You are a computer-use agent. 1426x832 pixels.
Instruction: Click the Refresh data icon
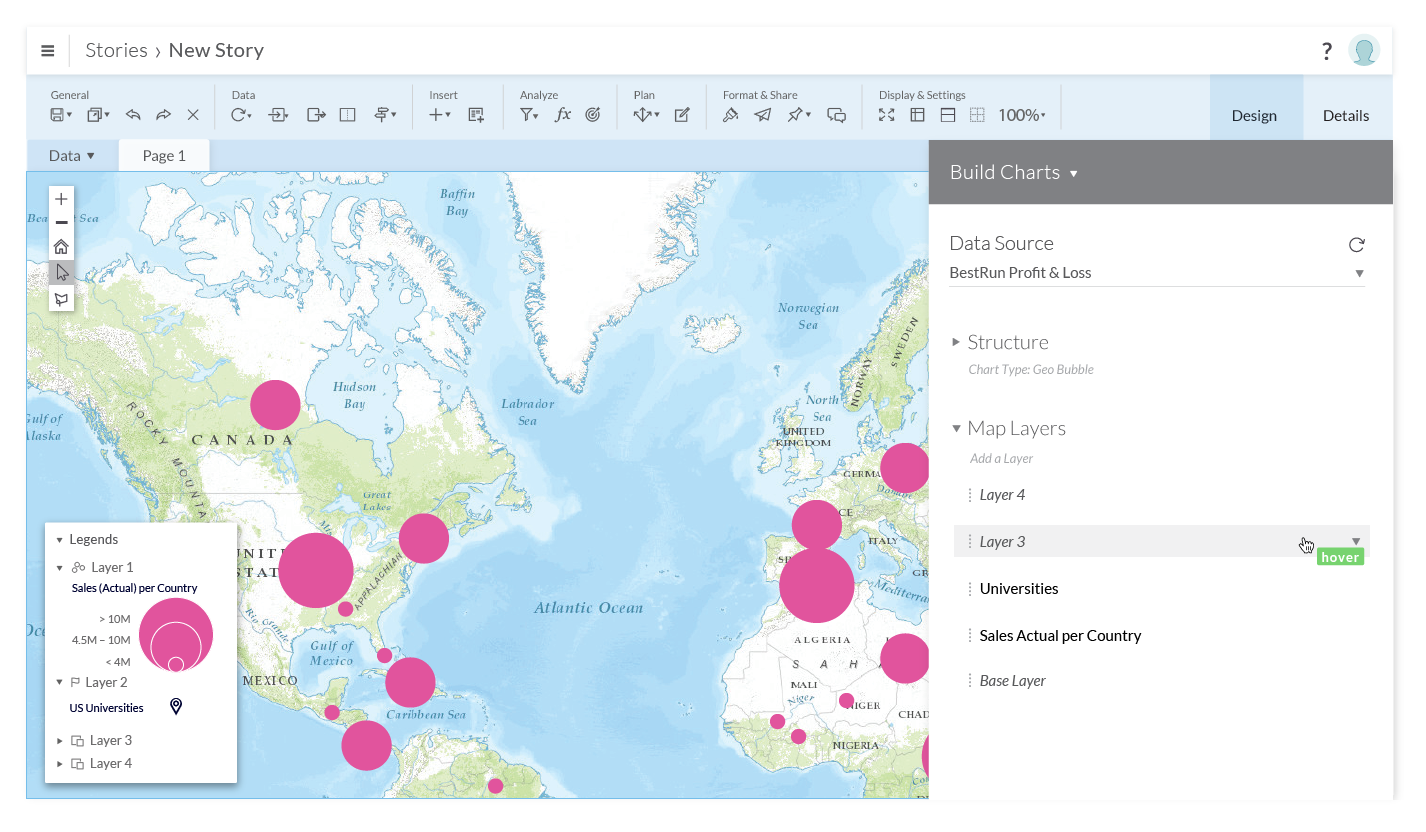[239, 115]
